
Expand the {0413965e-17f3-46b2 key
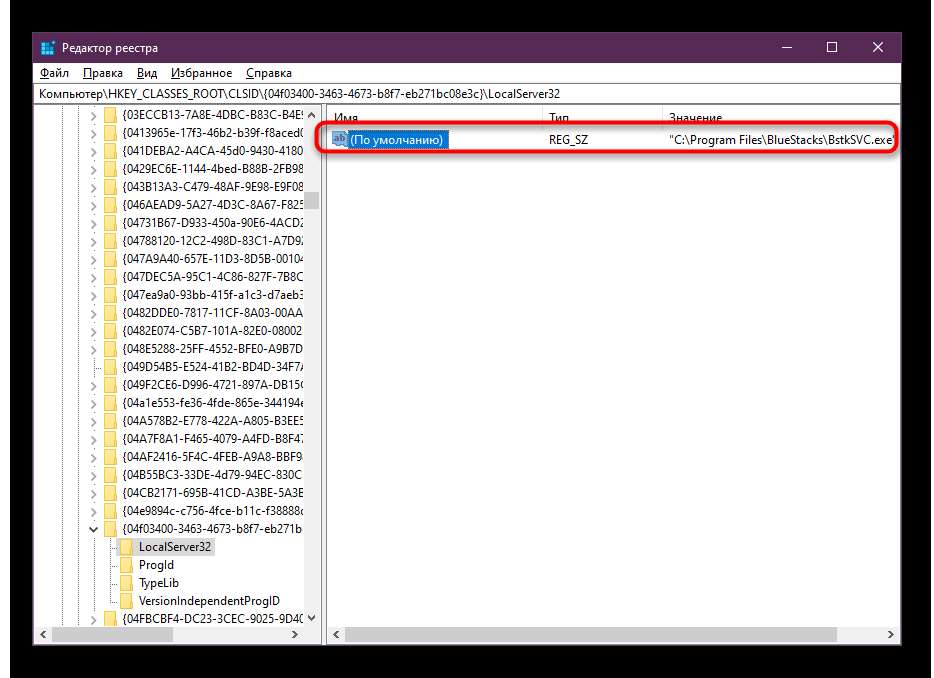pos(94,133)
